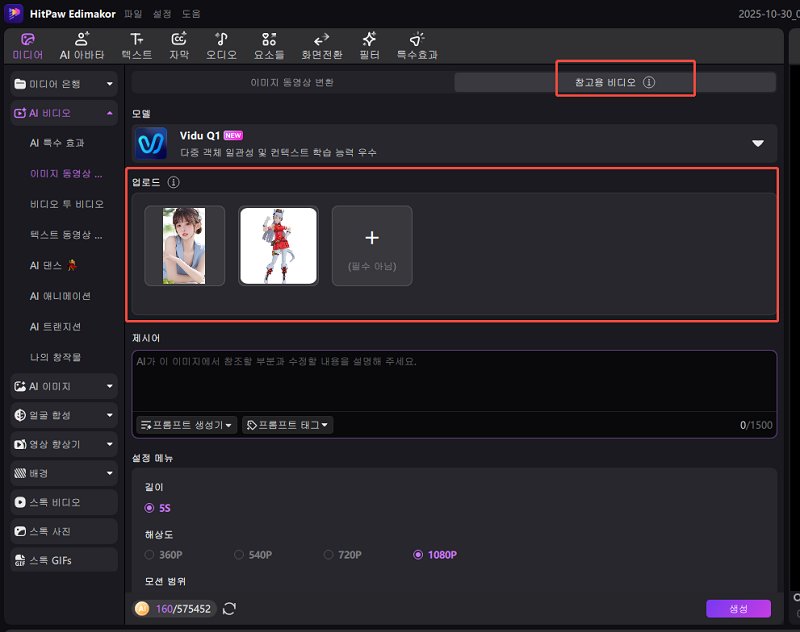Select 비디오 투 비디오 in the sidebar

click(x=66, y=206)
